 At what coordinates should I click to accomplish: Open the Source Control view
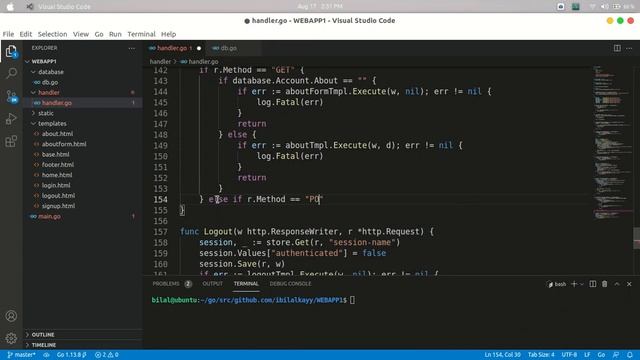[x=11, y=96]
